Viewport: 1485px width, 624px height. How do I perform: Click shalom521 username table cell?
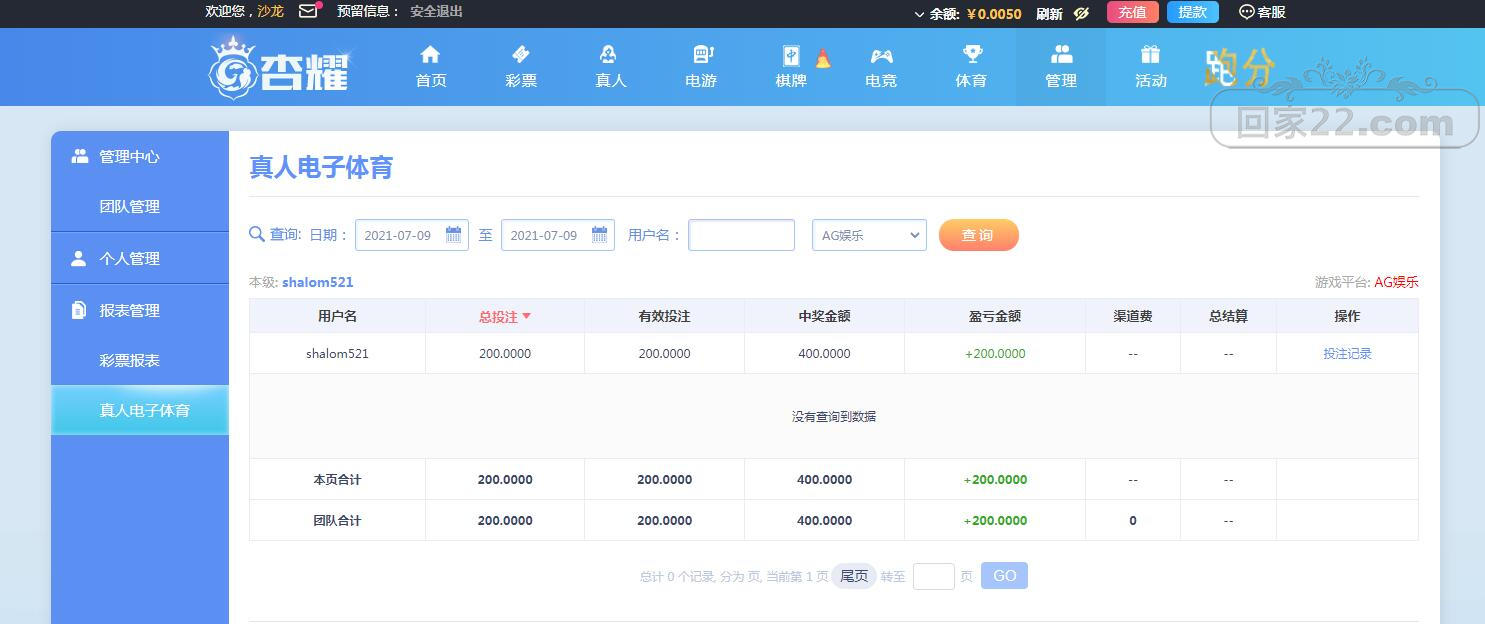[x=337, y=353]
